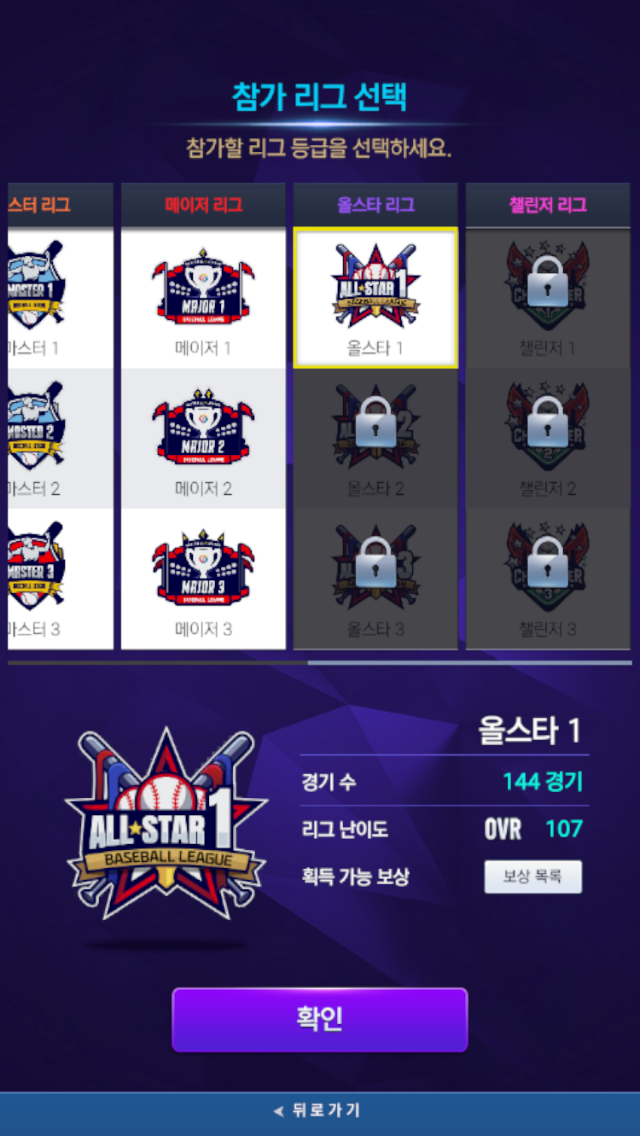Select the 메이저 2 league emblem
Image resolution: width=640 pixels, height=1136 pixels.
[x=203, y=427]
